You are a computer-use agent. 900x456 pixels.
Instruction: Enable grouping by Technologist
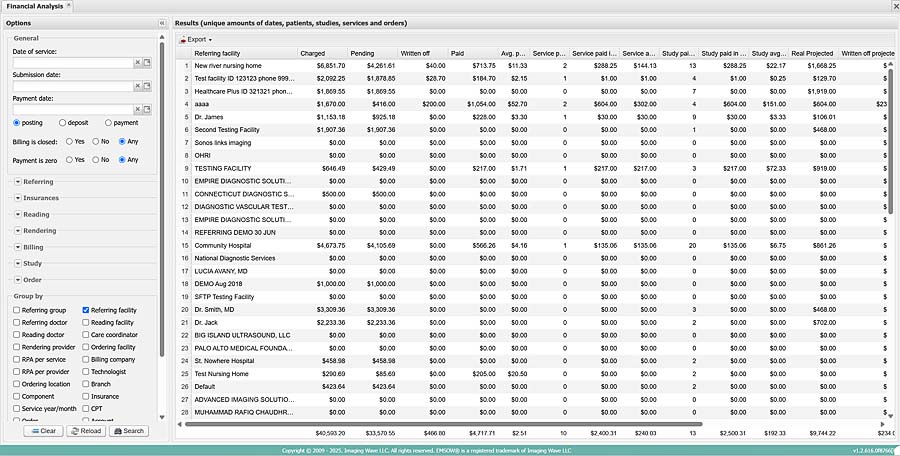86,371
